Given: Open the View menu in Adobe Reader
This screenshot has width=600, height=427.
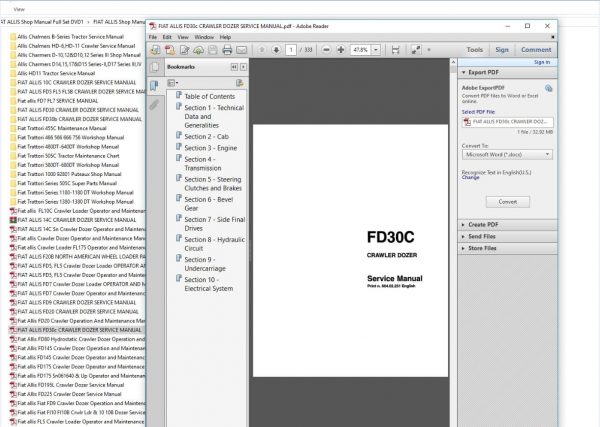Looking at the screenshot, I should pos(183,37).
